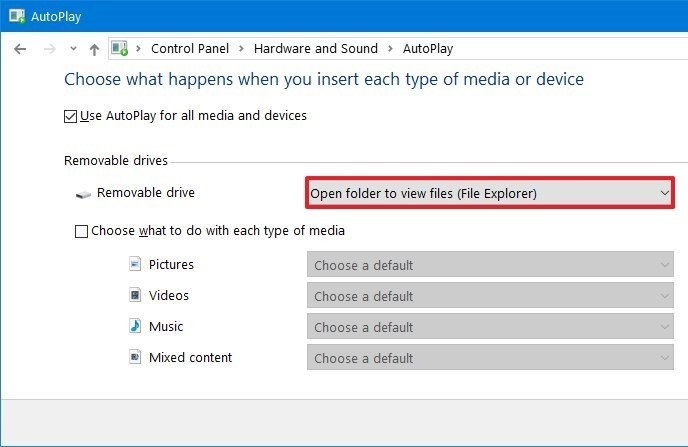
Task: Click the Pictures media icon
Action: point(135,265)
